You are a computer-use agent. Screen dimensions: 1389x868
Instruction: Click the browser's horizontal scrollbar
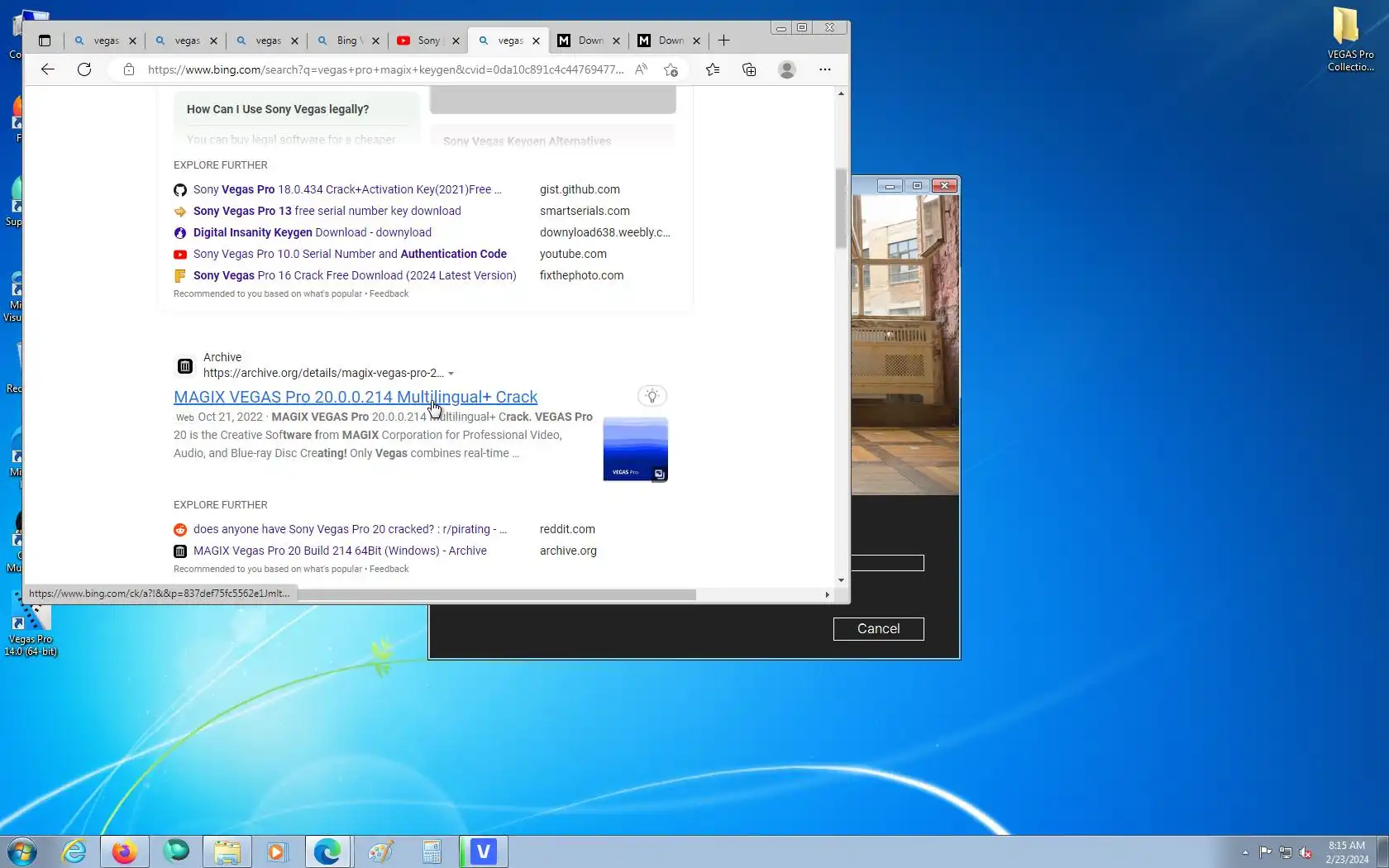(496, 594)
